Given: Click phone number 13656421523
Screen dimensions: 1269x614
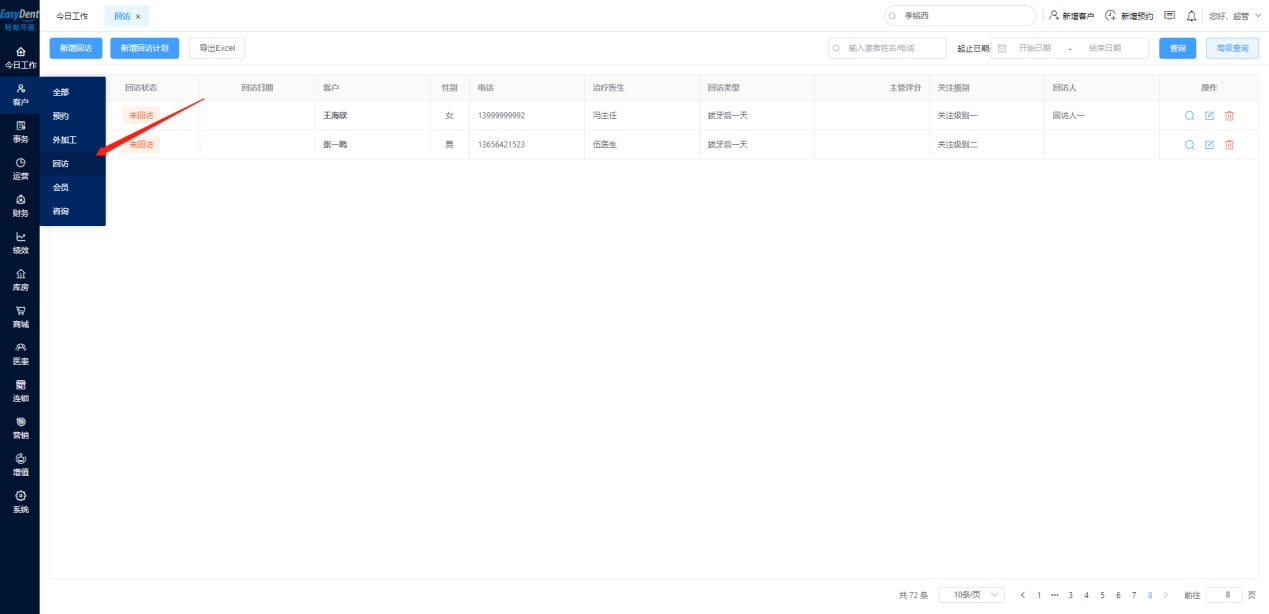Looking at the screenshot, I should [501, 145].
